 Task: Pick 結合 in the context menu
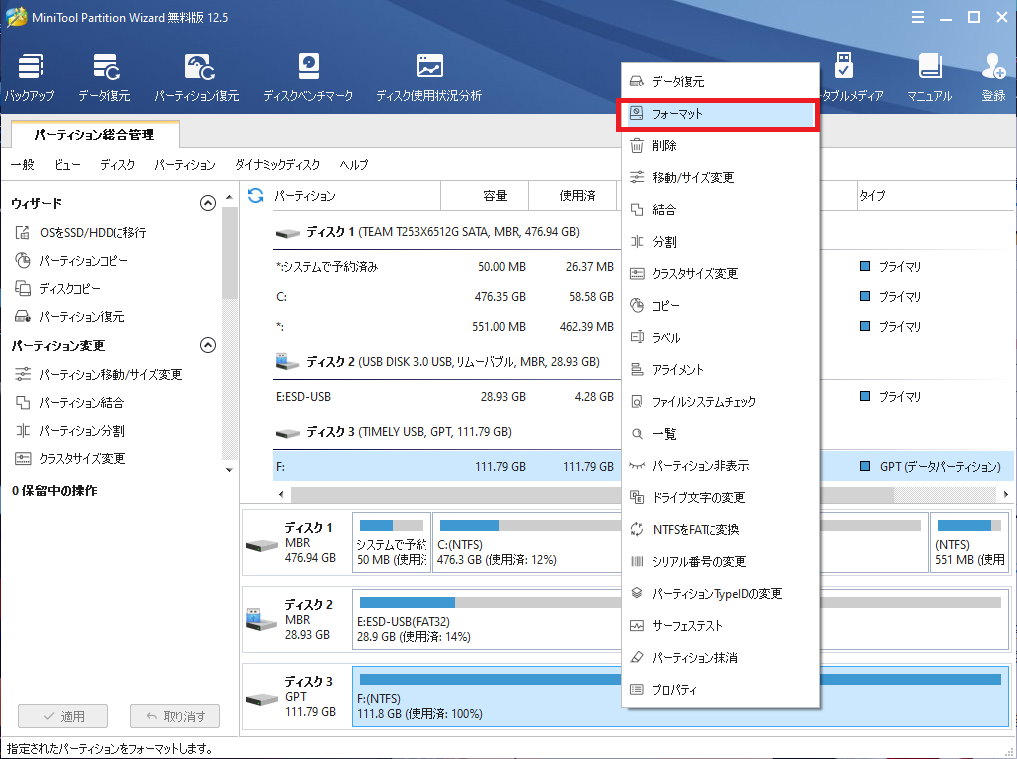(720, 210)
